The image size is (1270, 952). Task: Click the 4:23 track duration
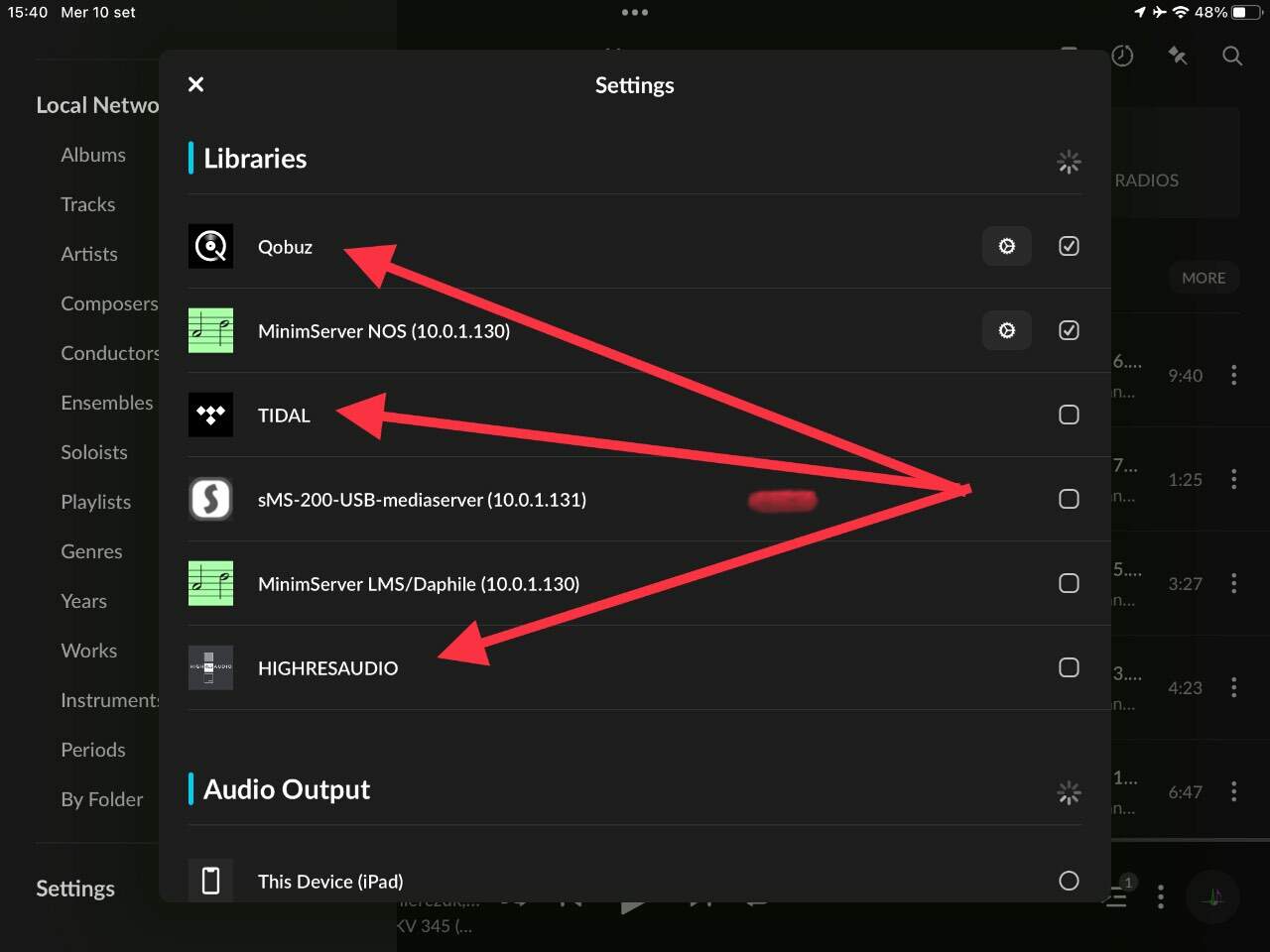coord(1185,687)
